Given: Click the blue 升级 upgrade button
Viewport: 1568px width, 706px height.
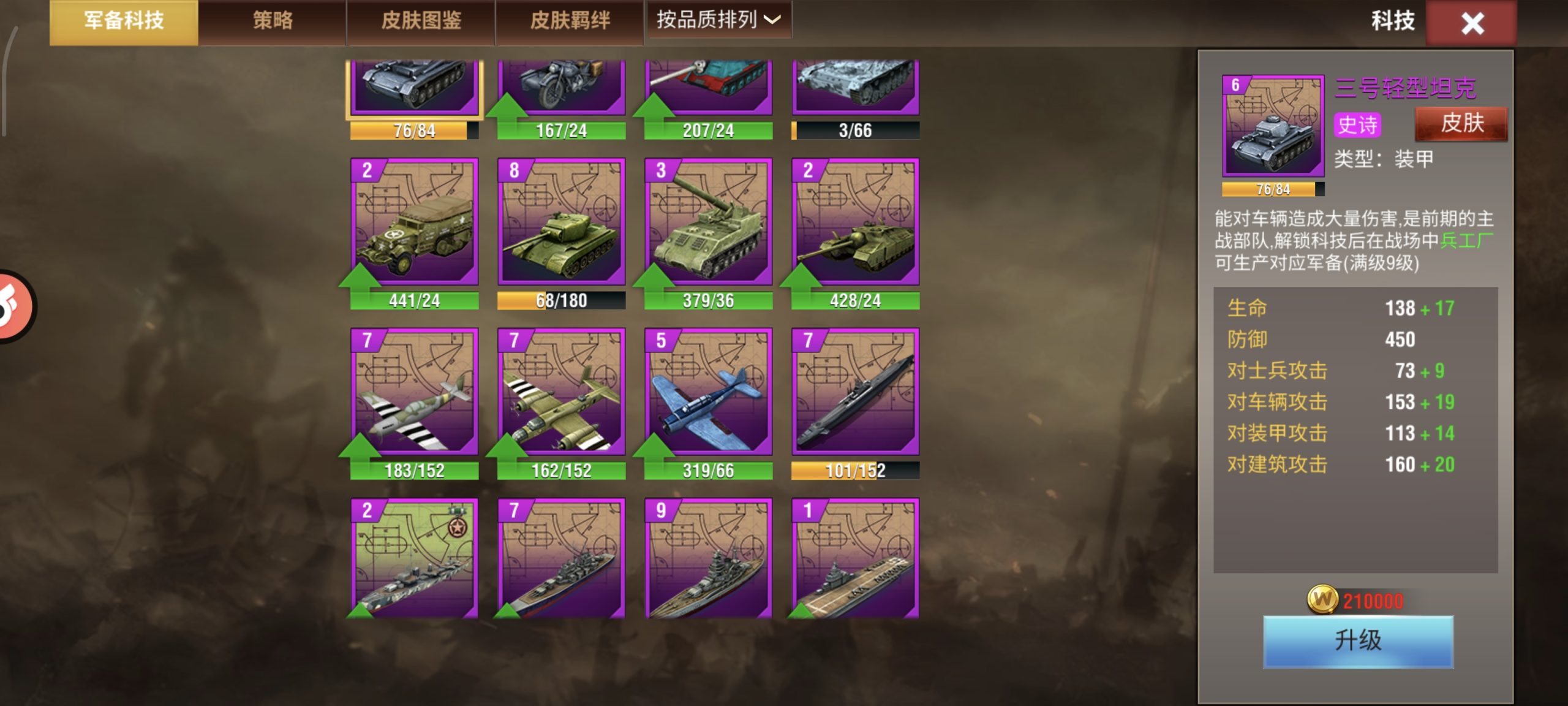Looking at the screenshot, I should 1358,641.
